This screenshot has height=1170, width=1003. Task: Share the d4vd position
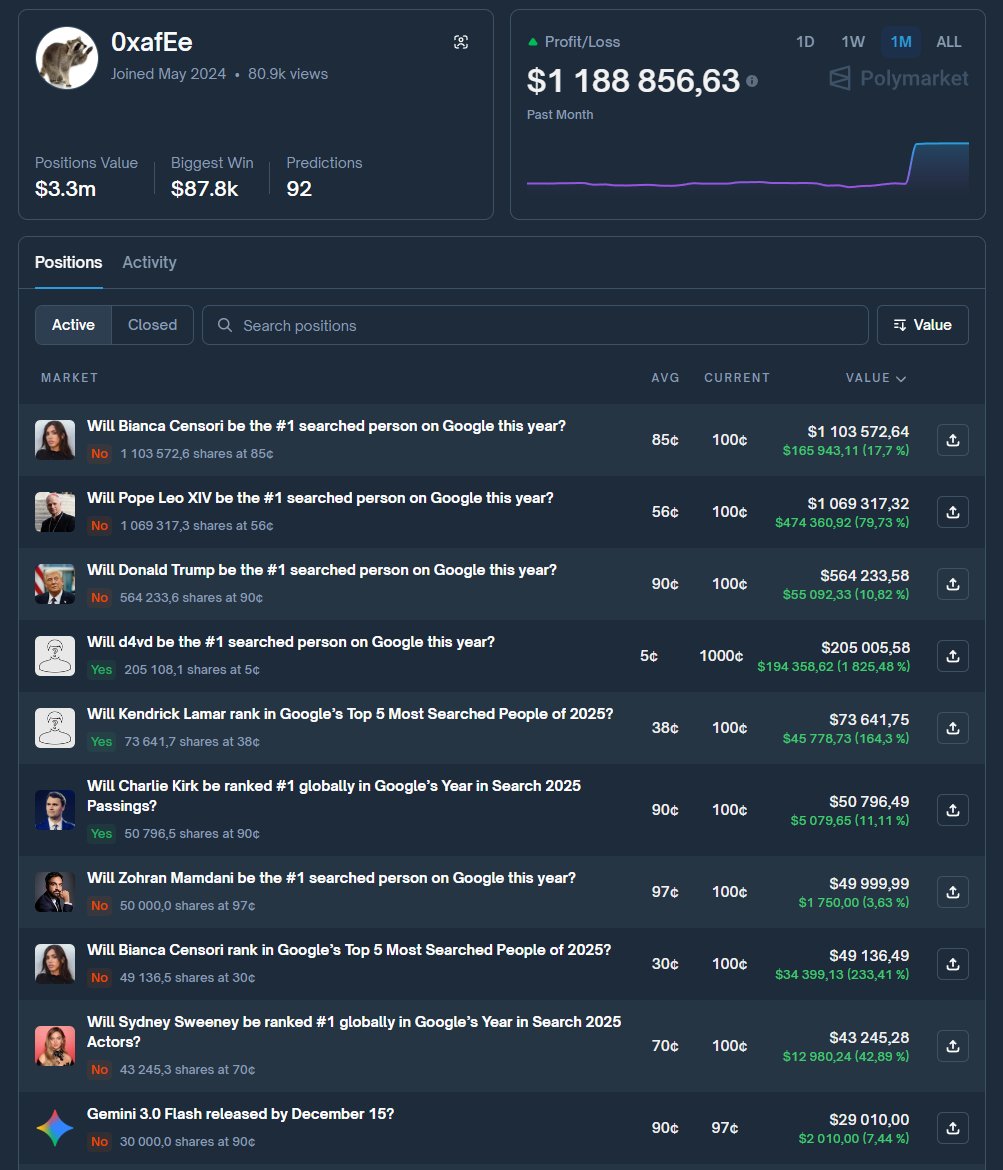[x=953, y=656]
